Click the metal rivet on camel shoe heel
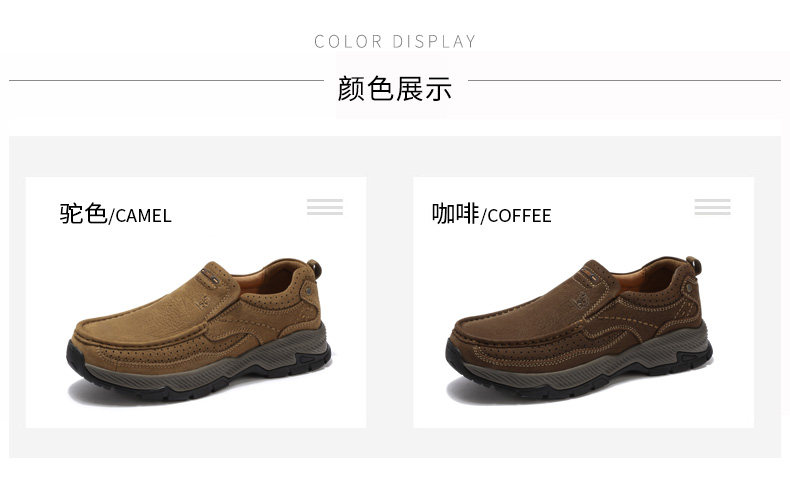The height and width of the screenshot is (488, 790). 308,290
